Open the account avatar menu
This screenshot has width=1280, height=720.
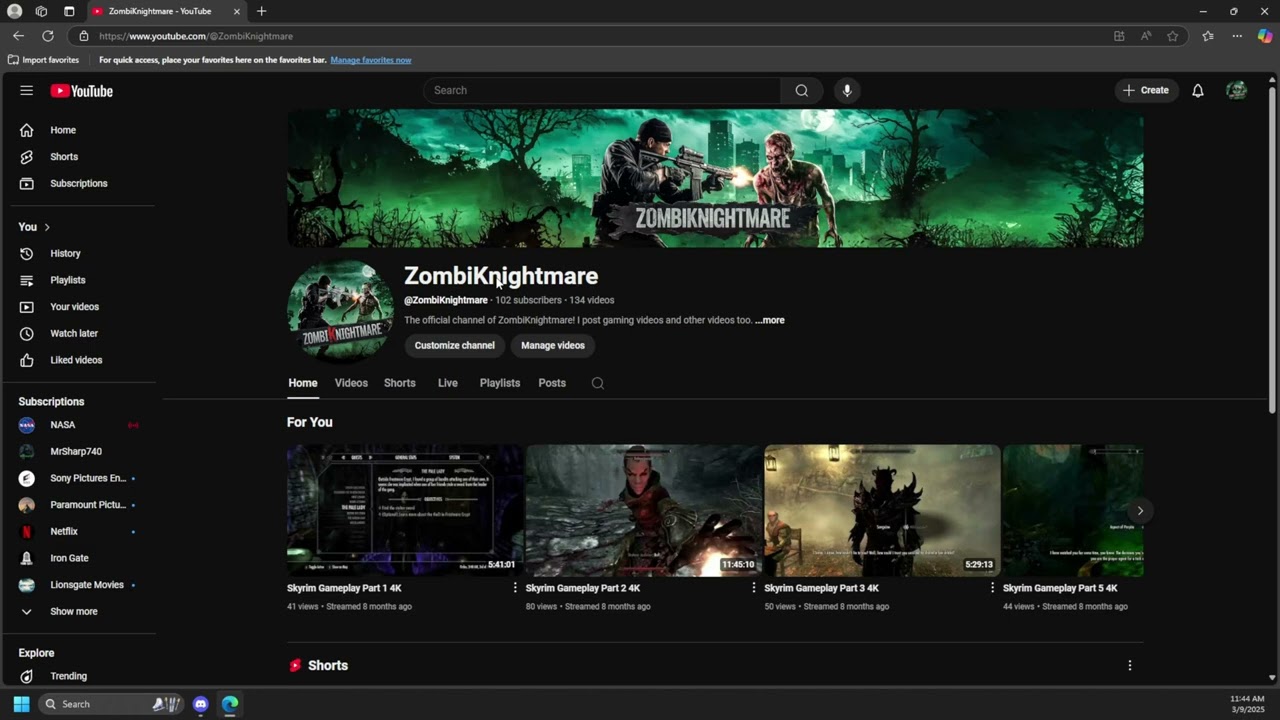[1237, 90]
